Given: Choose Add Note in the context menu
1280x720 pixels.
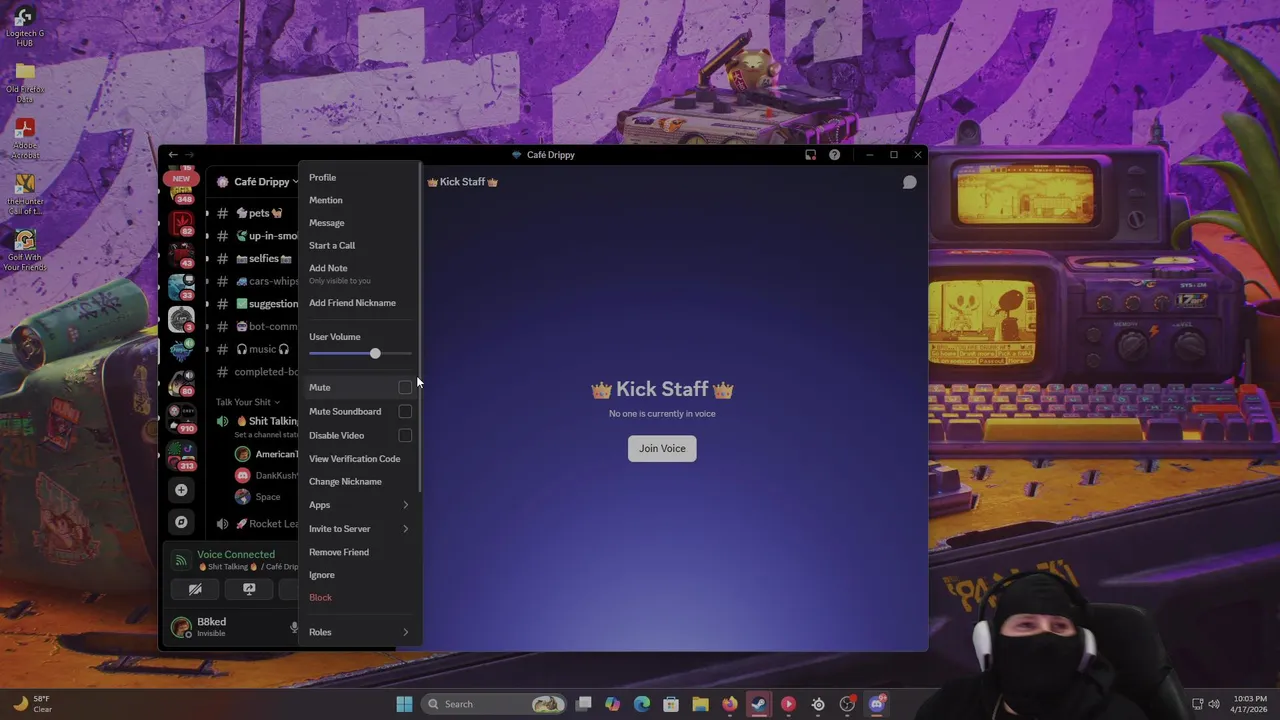Looking at the screenshot, I should [359, 273].
